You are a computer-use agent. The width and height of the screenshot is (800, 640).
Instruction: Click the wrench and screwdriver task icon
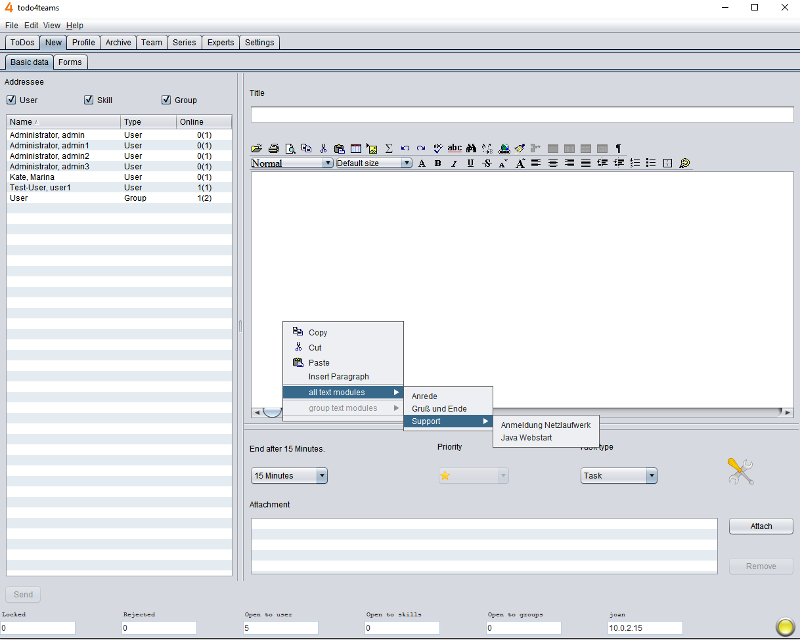(740, 471)
